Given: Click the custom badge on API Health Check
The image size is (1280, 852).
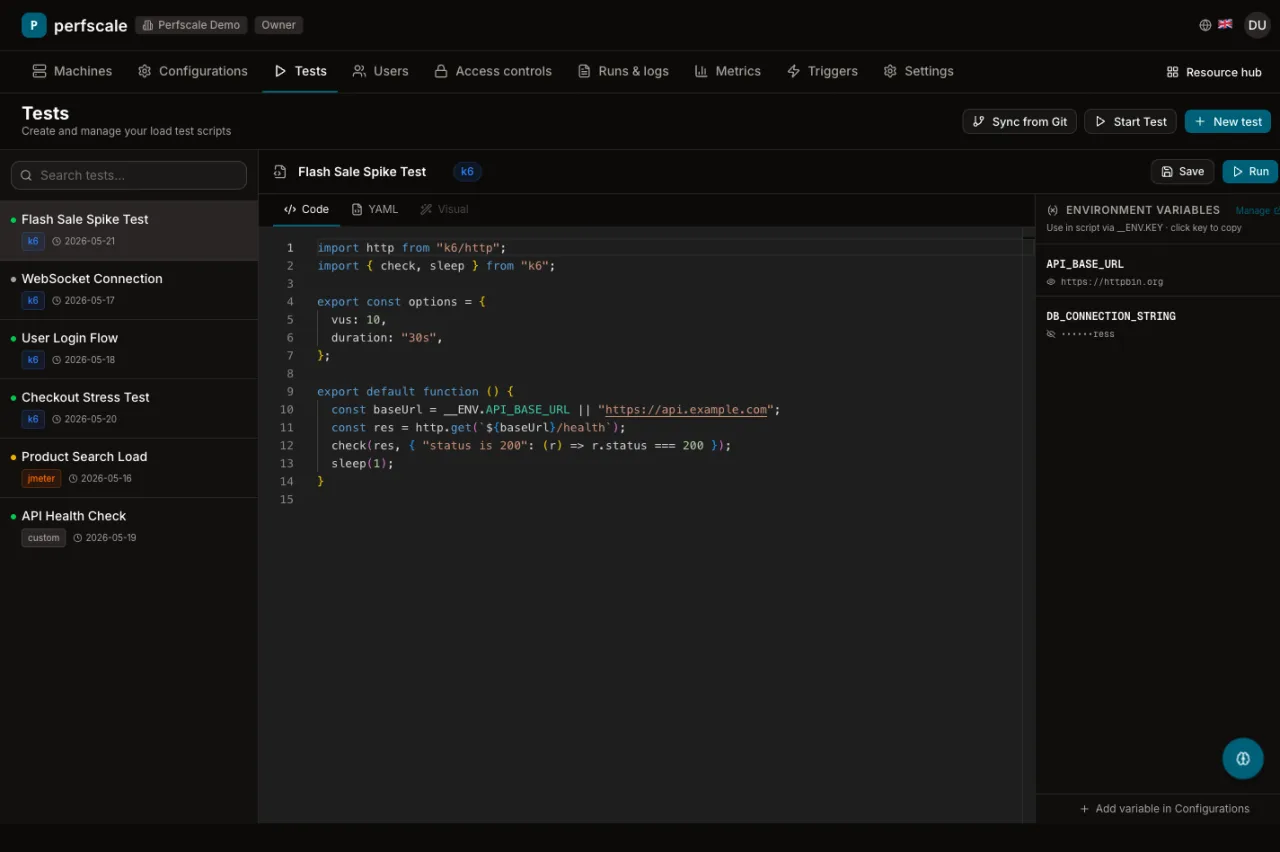Looking at the screenshot, I should 44,538.
